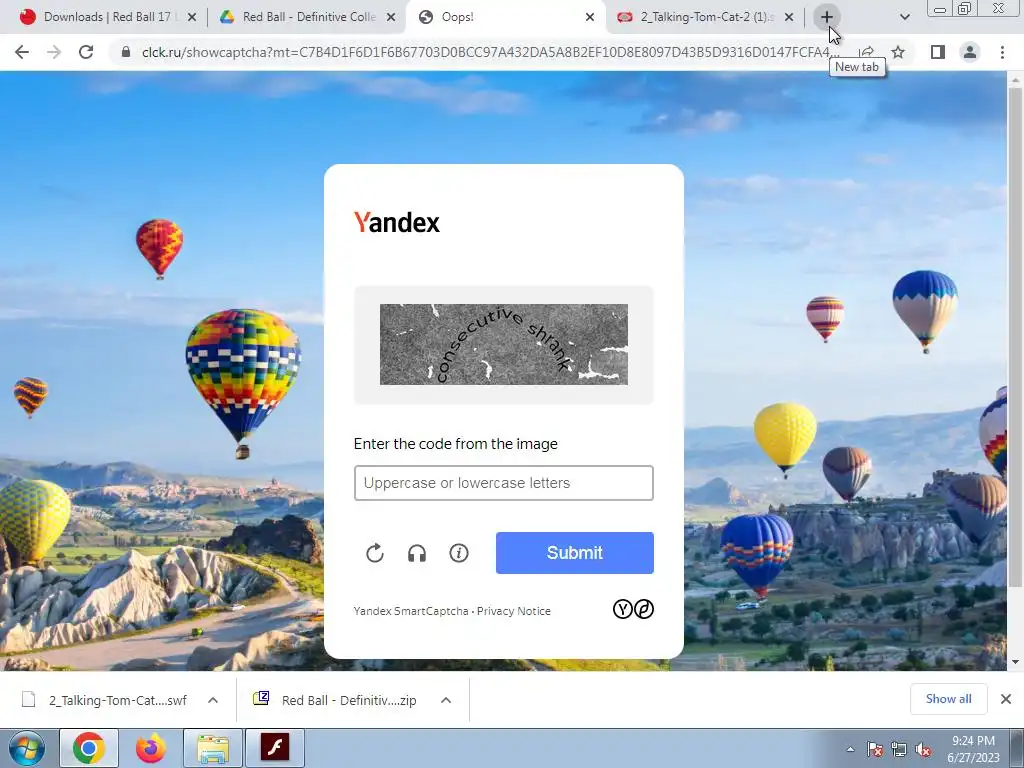Close the Oops! tab
Viewport: 1024px width, 768px height.
pyautogui.click(x=590, y=18)
